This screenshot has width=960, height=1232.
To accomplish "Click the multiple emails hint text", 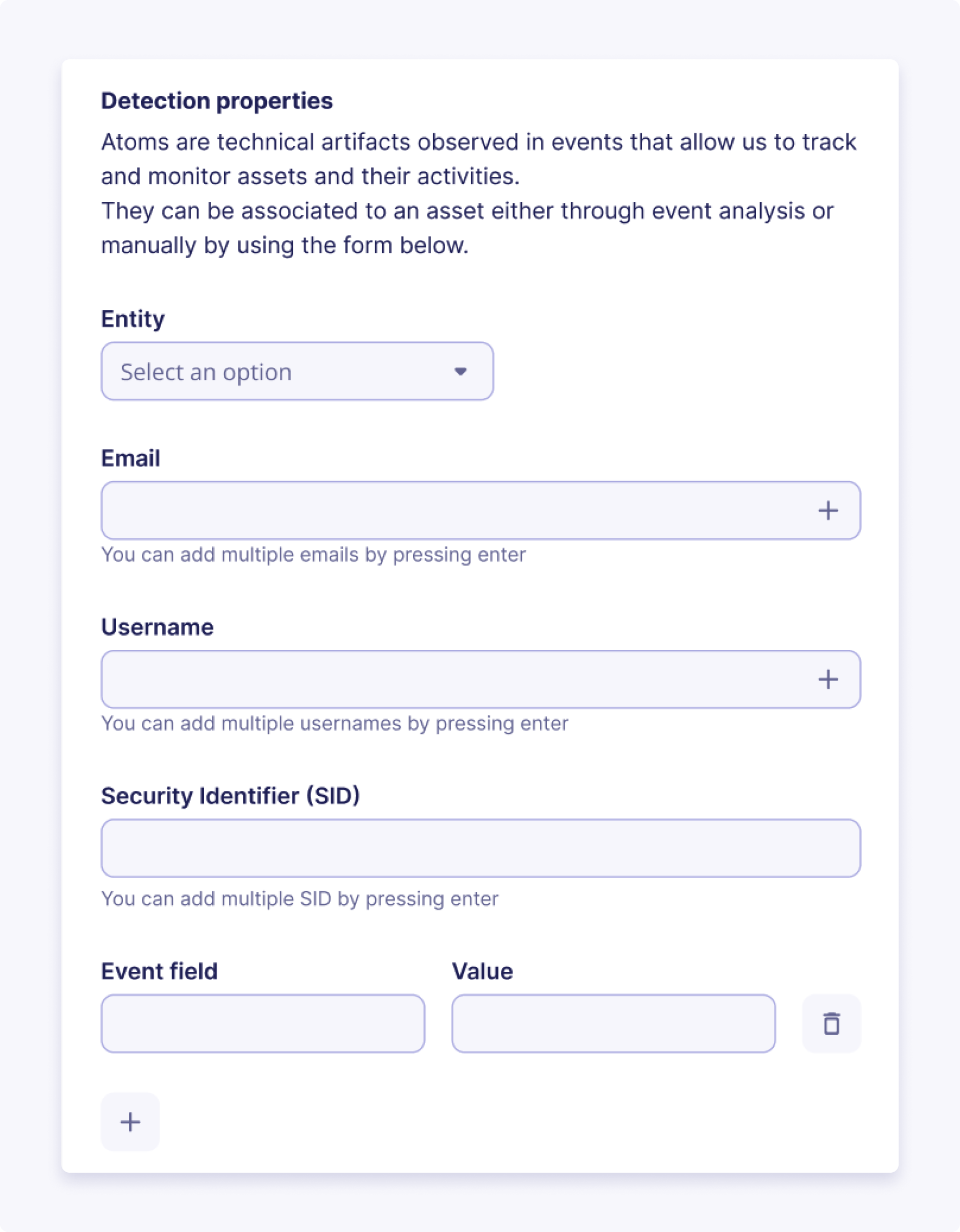I will pyautogui.click(x=314, y=555).
